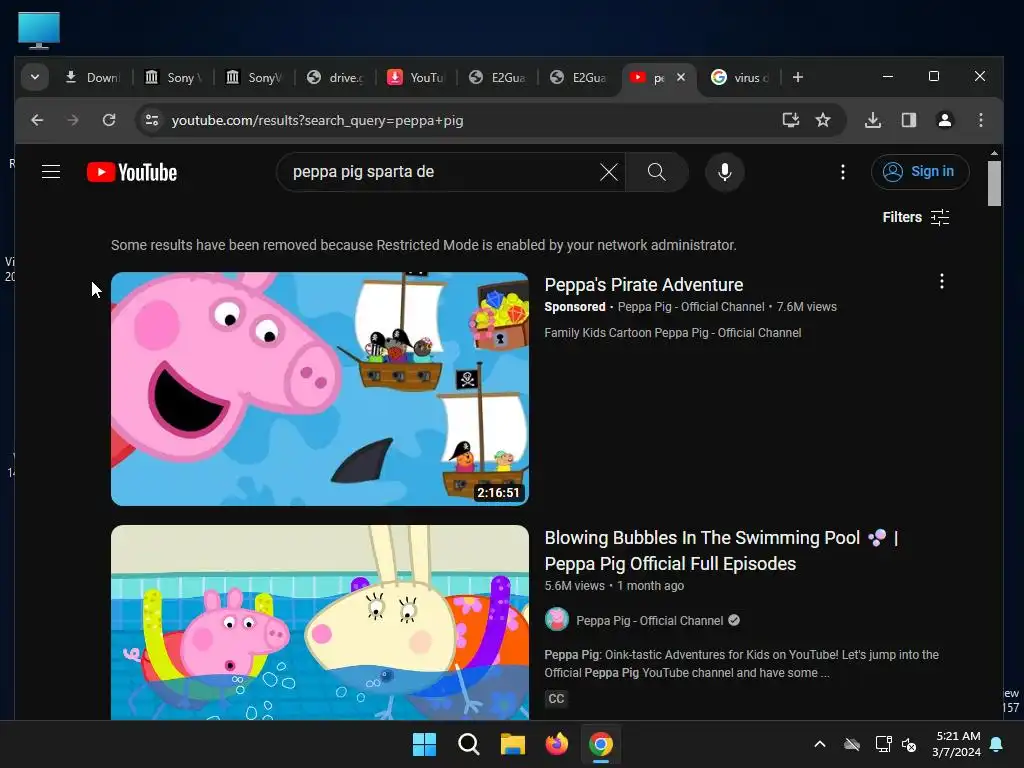Open Peppa Pig channel avatar under Blowing Bubbles
1024x768 pixels.
556,620
